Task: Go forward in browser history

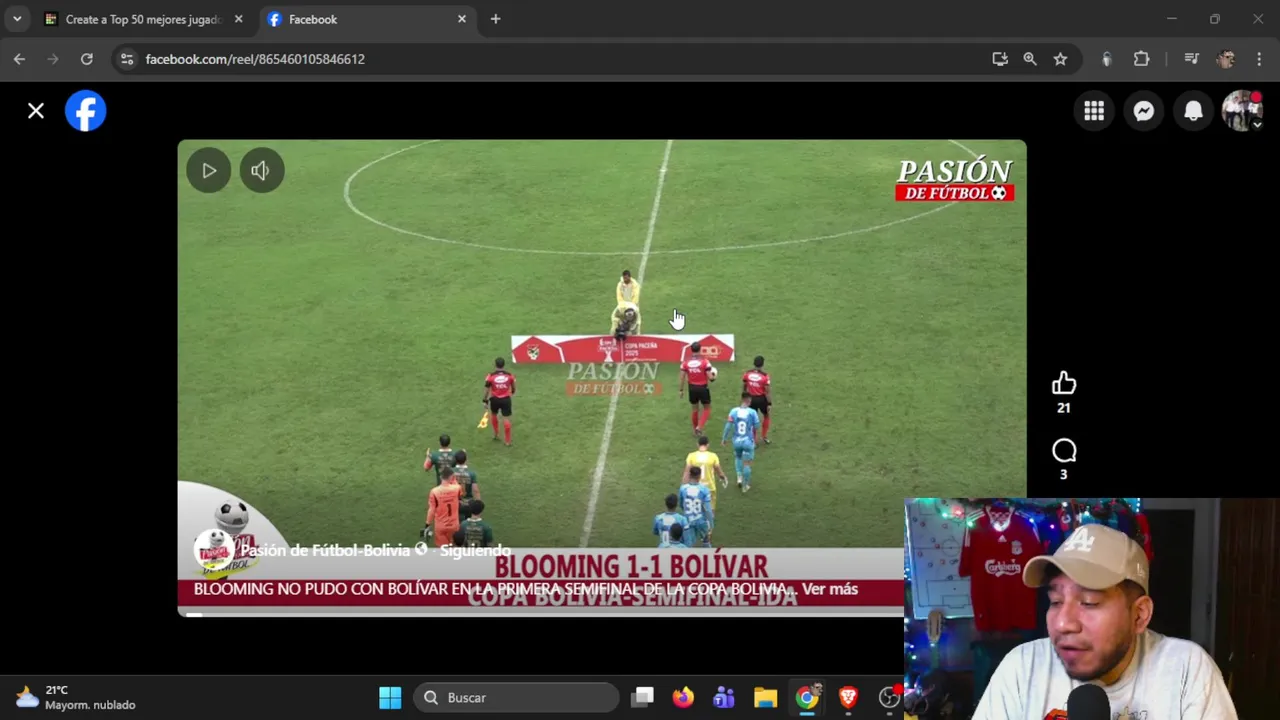Action: coord(53,59)
